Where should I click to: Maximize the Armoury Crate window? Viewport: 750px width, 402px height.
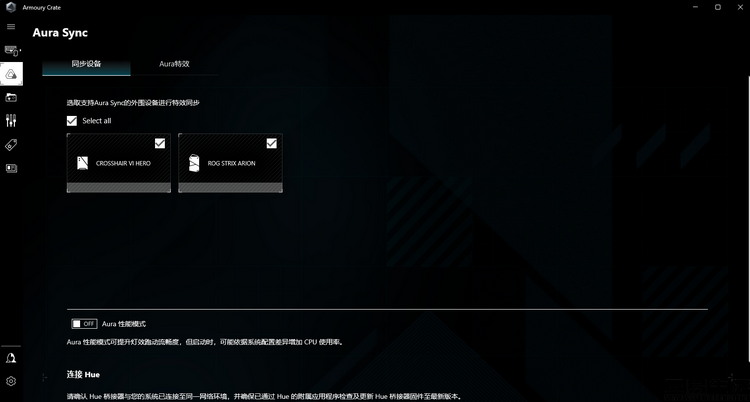(717, 7)
